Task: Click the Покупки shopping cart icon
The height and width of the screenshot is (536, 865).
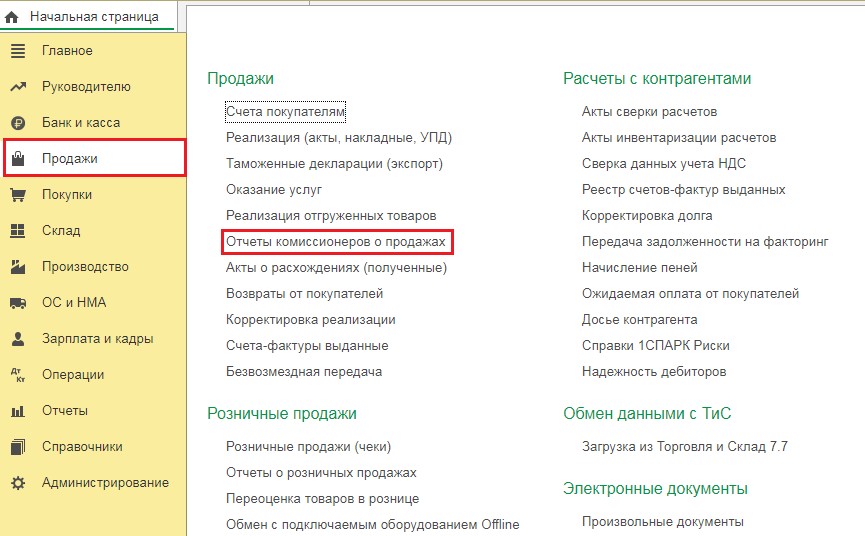Action: click(18, 195)
